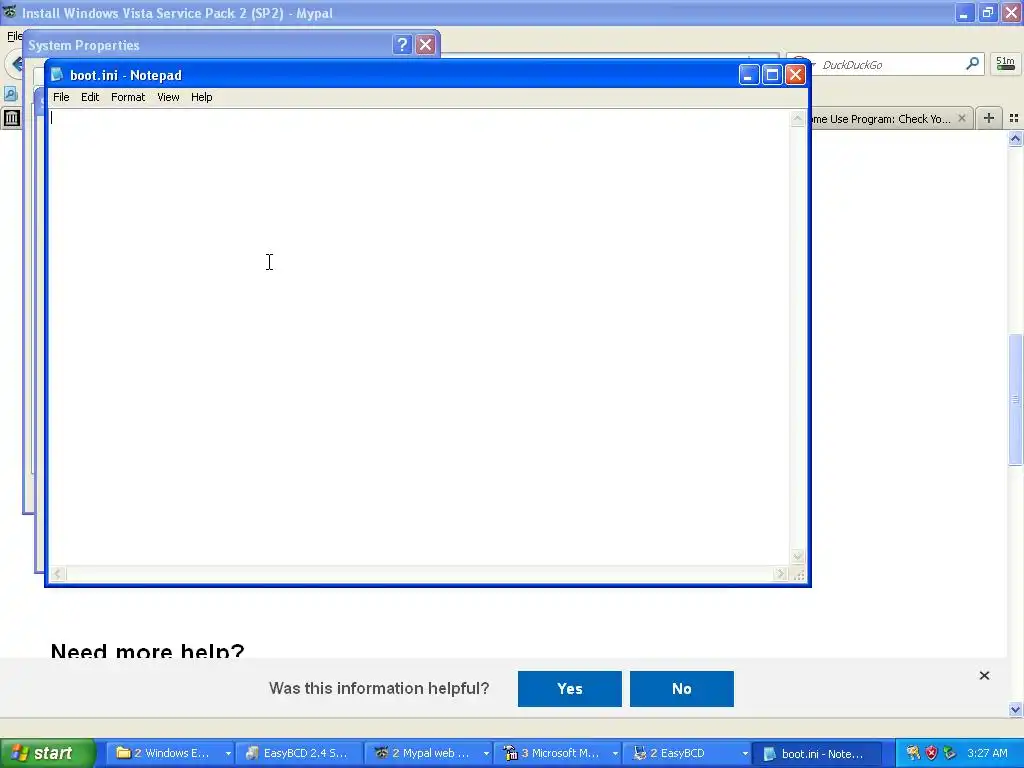Viewport: 1024px width, 768px height.
Task: Click the 51m toolbar icon in Mypal
Action: coord(1005,64)
